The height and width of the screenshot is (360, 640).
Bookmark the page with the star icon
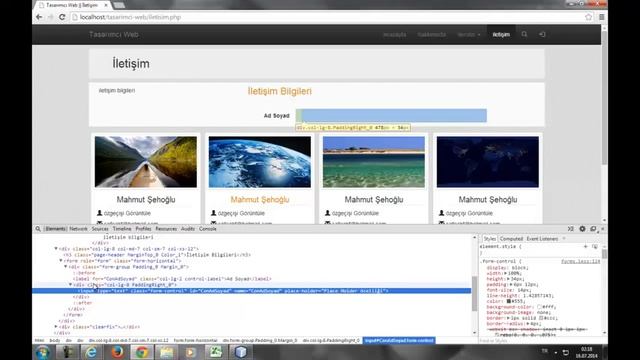tap(588, 17)
